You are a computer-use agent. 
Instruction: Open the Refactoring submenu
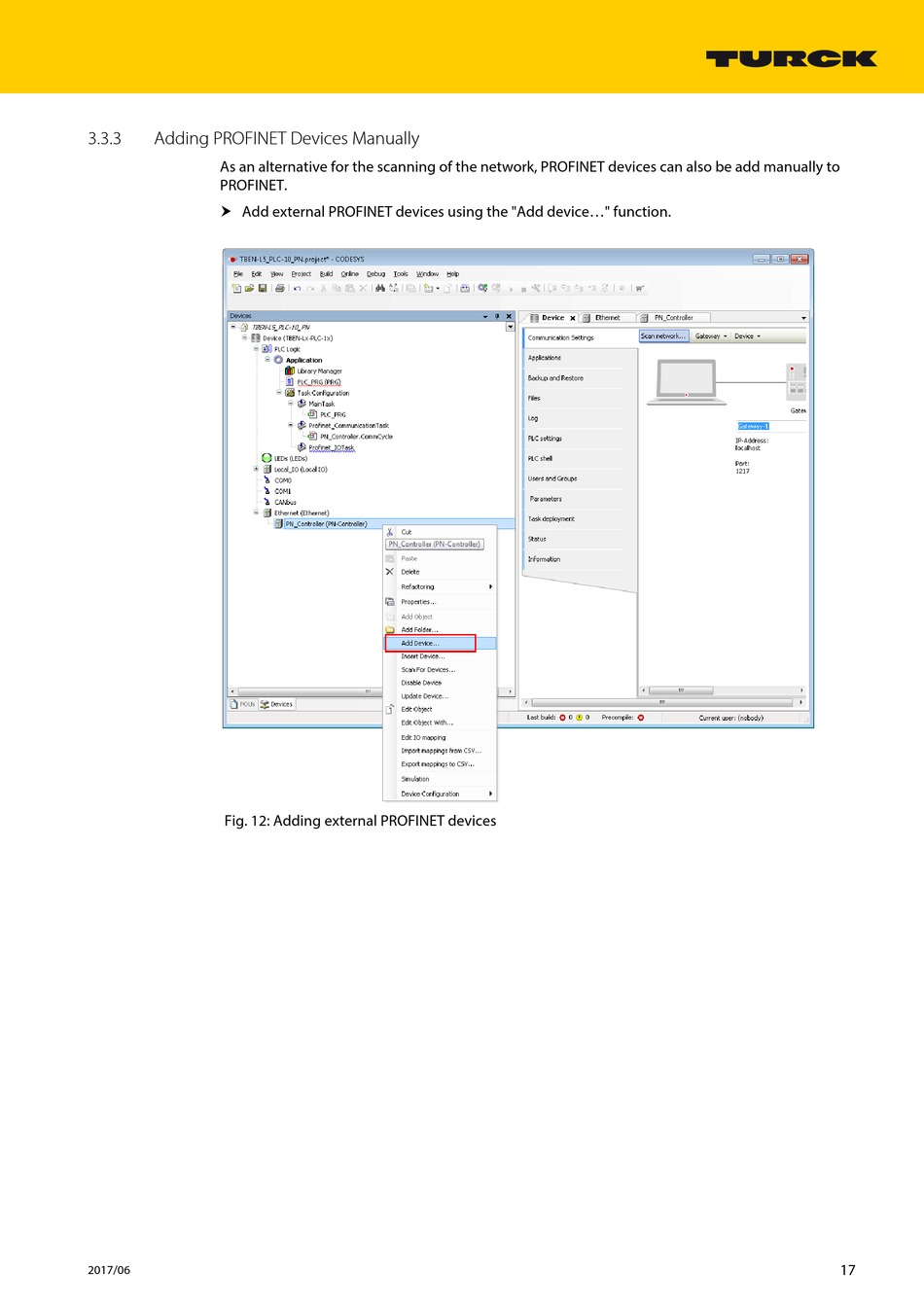tap(441, 587)
